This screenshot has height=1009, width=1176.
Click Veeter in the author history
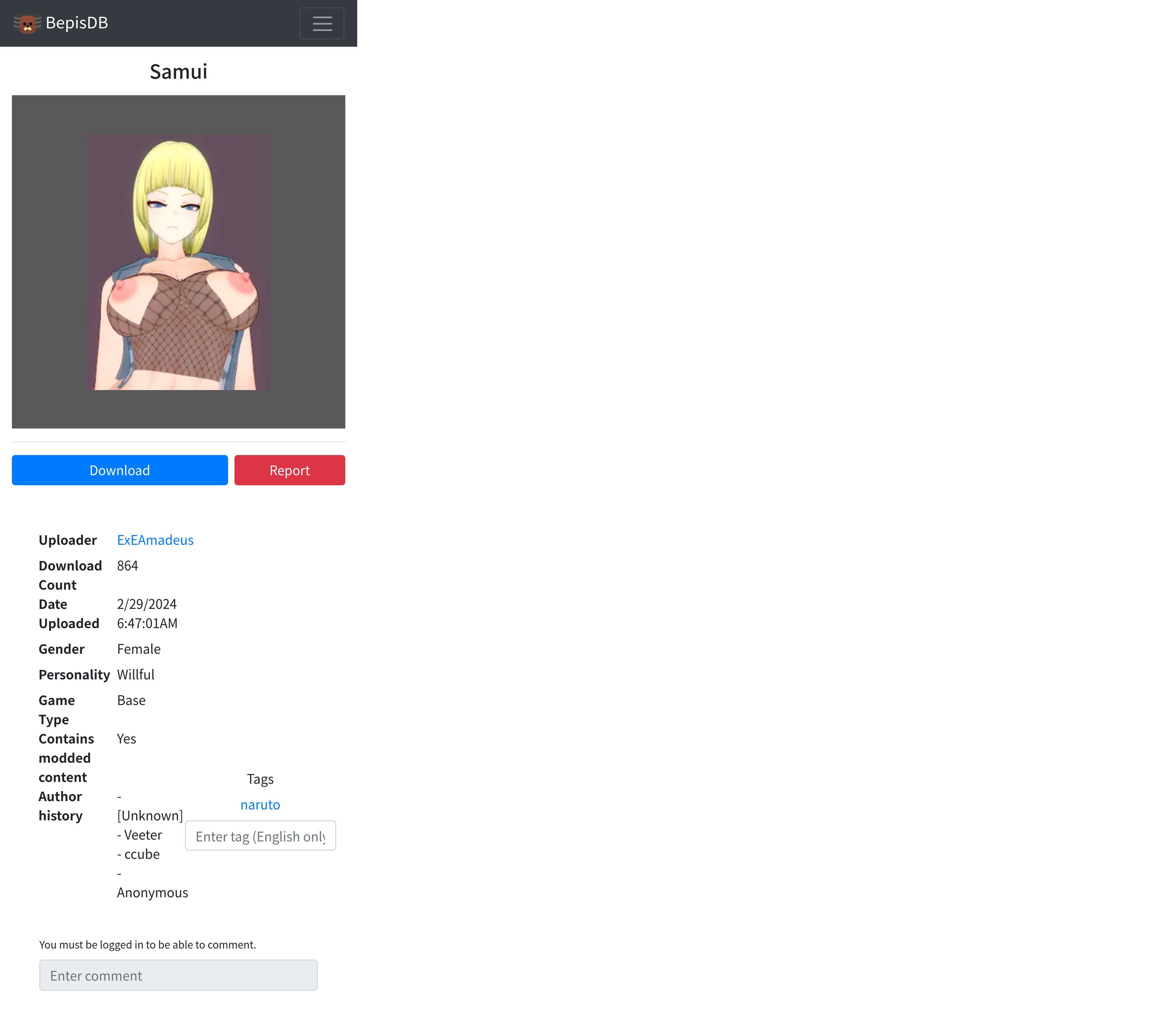[x=143, y=835]
